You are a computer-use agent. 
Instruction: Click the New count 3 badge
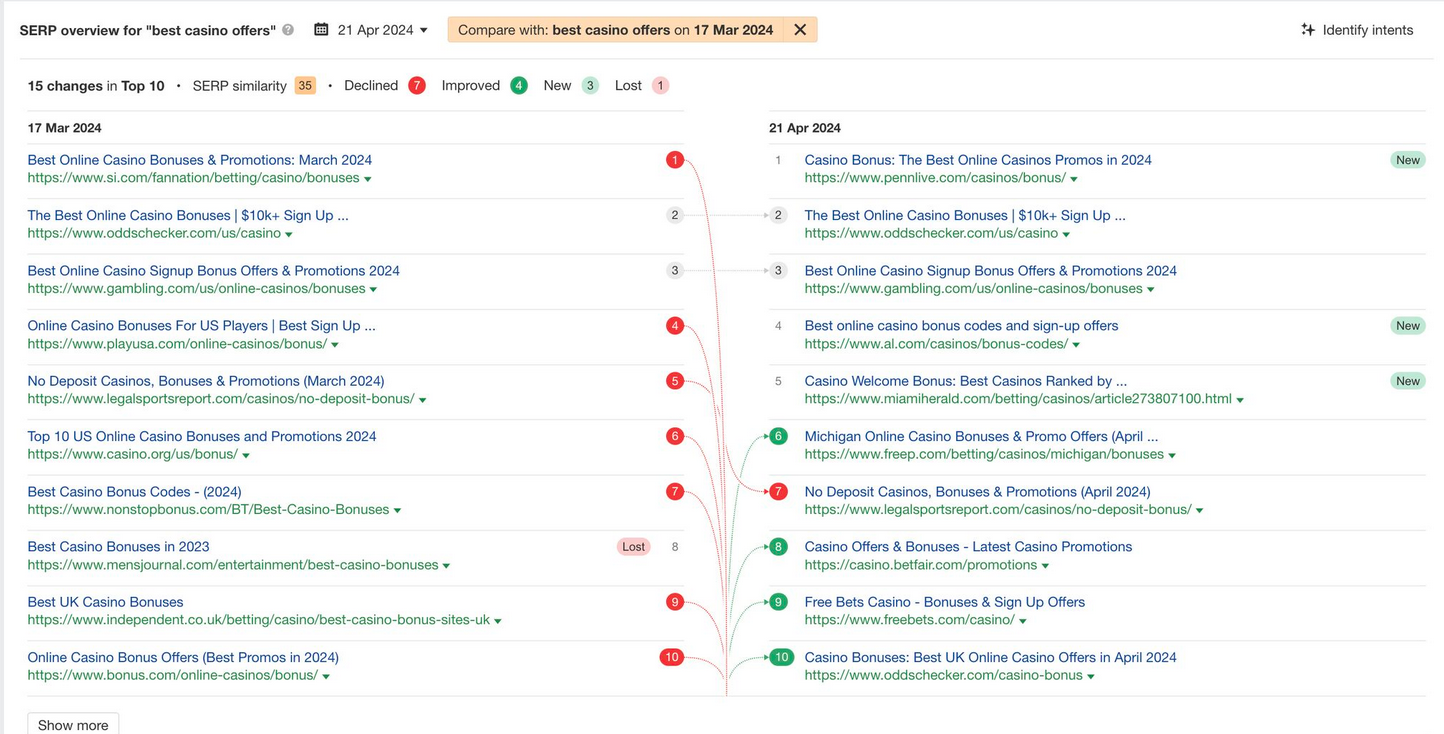coord(590,86)
